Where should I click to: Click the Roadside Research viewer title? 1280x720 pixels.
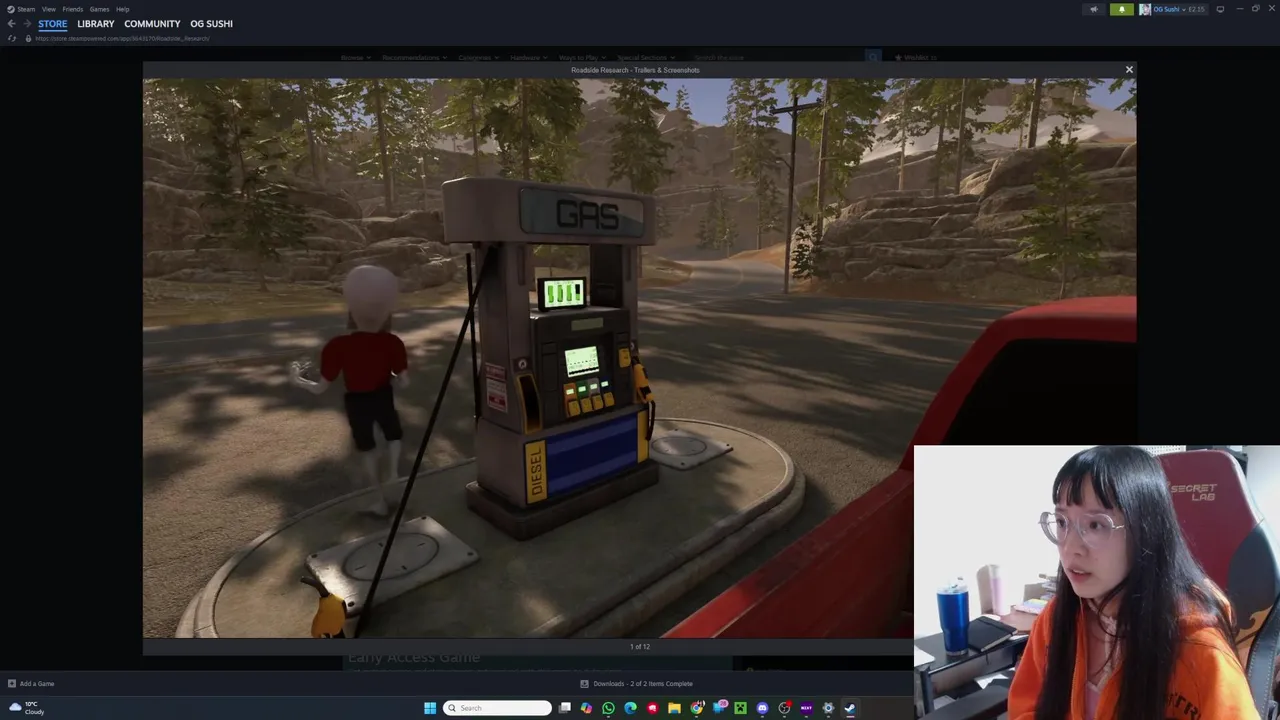[635, 70]
